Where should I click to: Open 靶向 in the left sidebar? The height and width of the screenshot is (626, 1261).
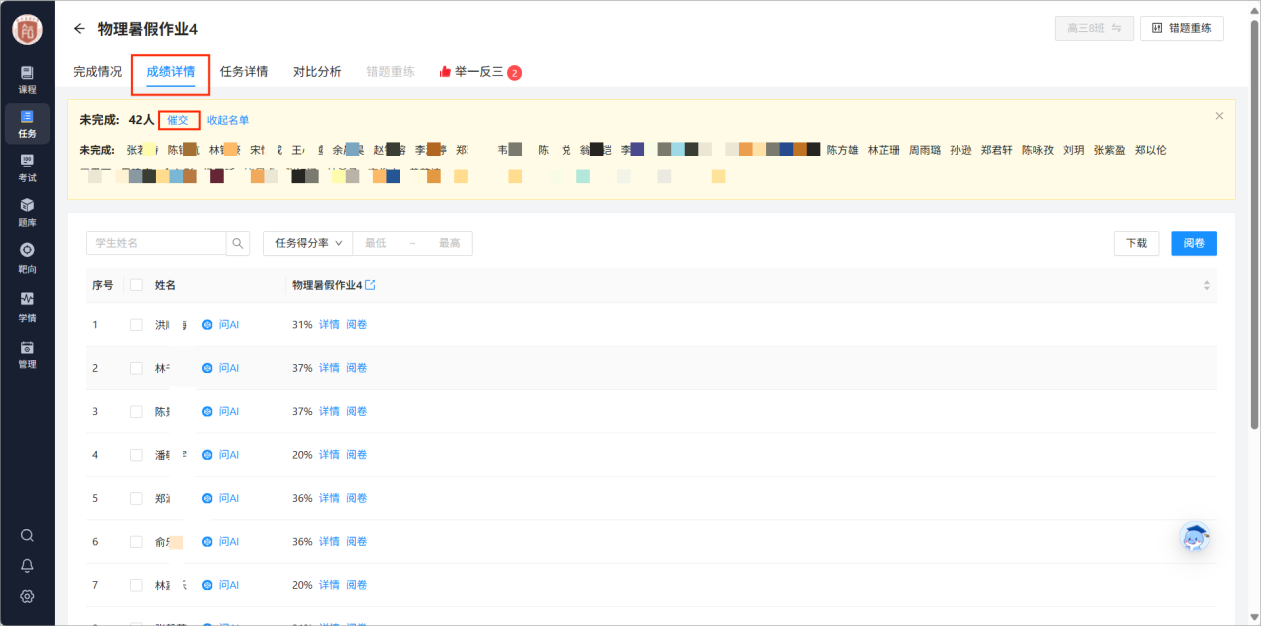coord(27,257)
